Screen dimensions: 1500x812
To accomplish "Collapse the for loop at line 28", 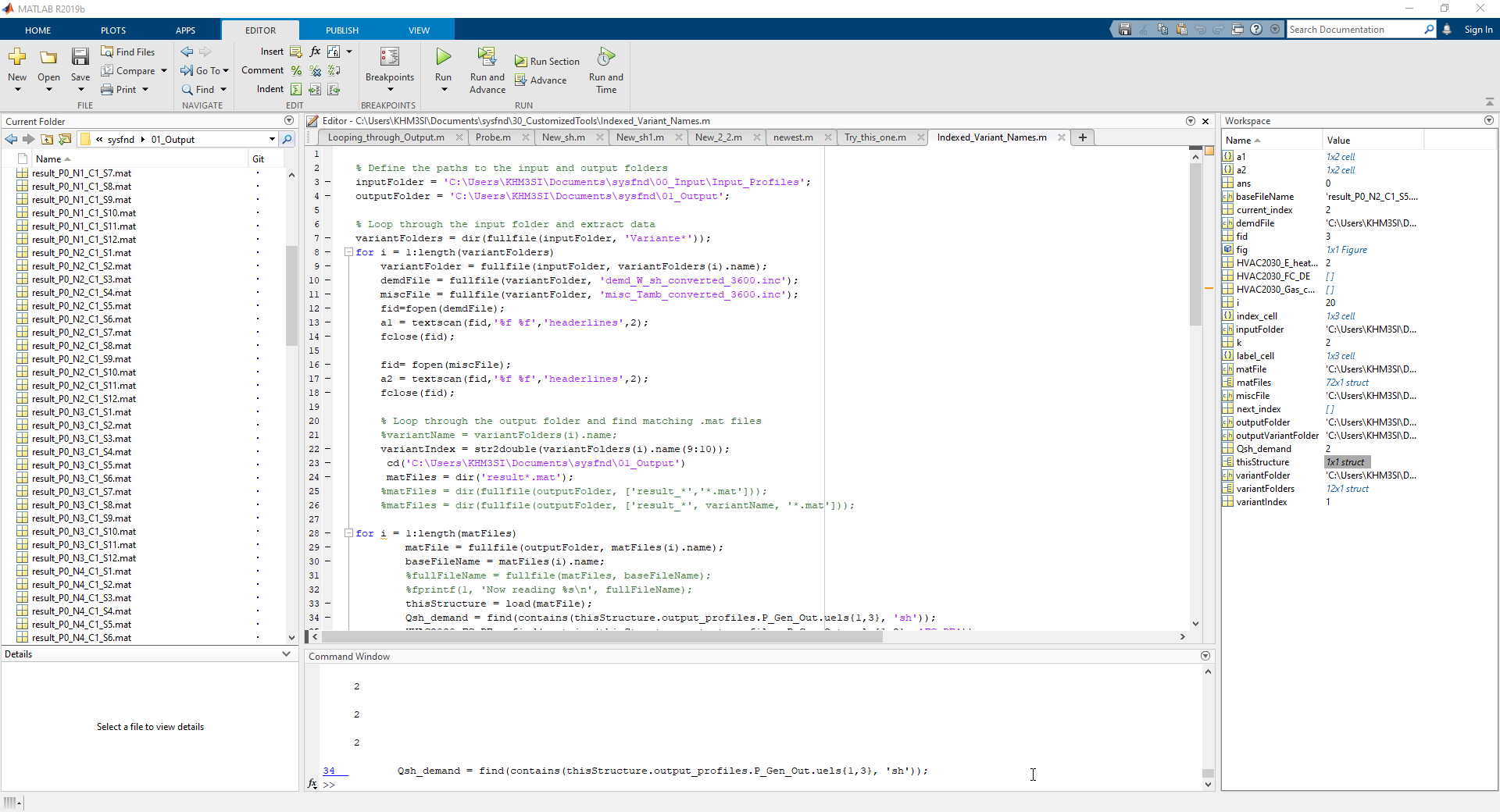I will tap(349, 533).
